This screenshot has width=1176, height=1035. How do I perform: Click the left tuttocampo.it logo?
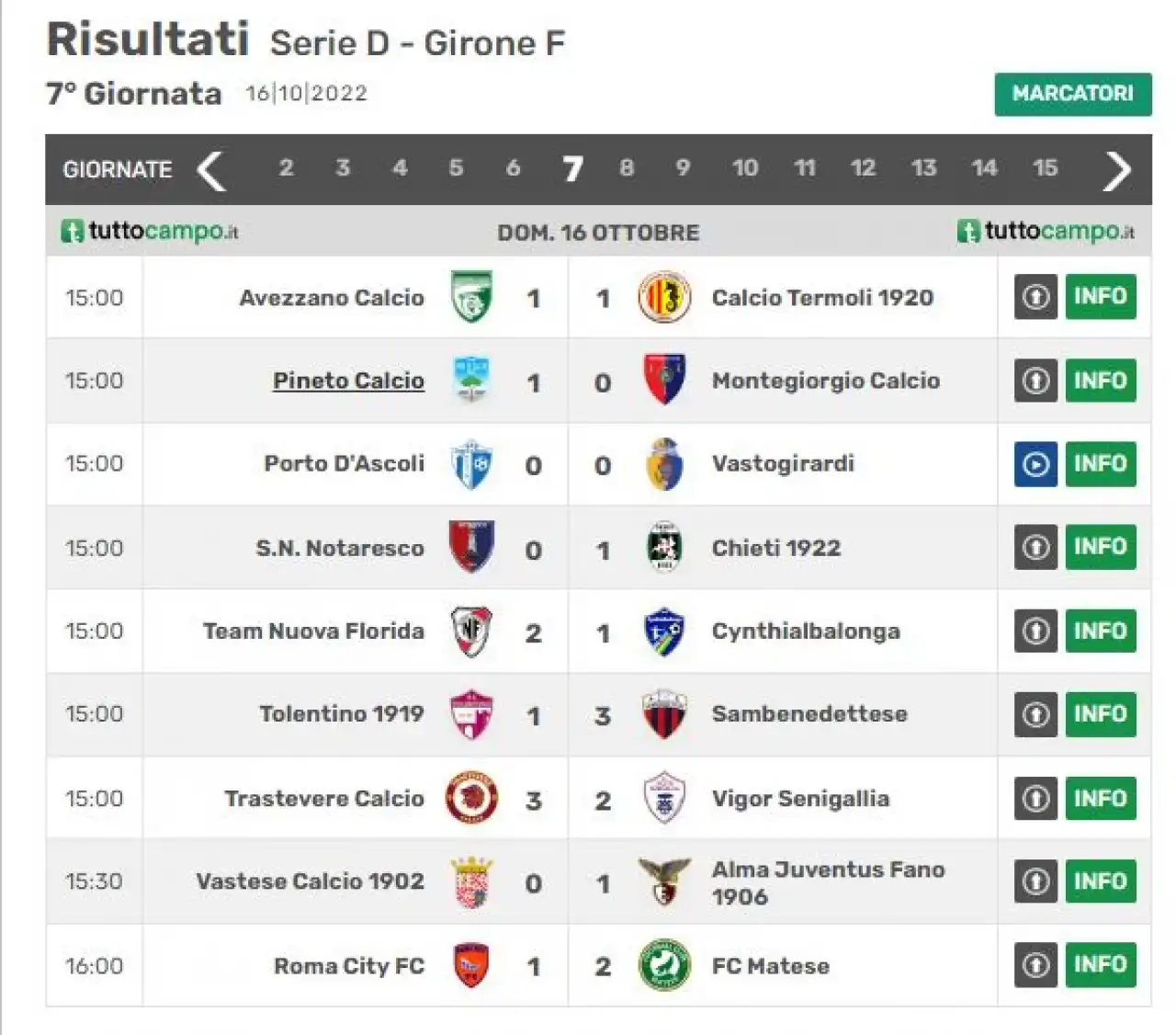point(150,231)
